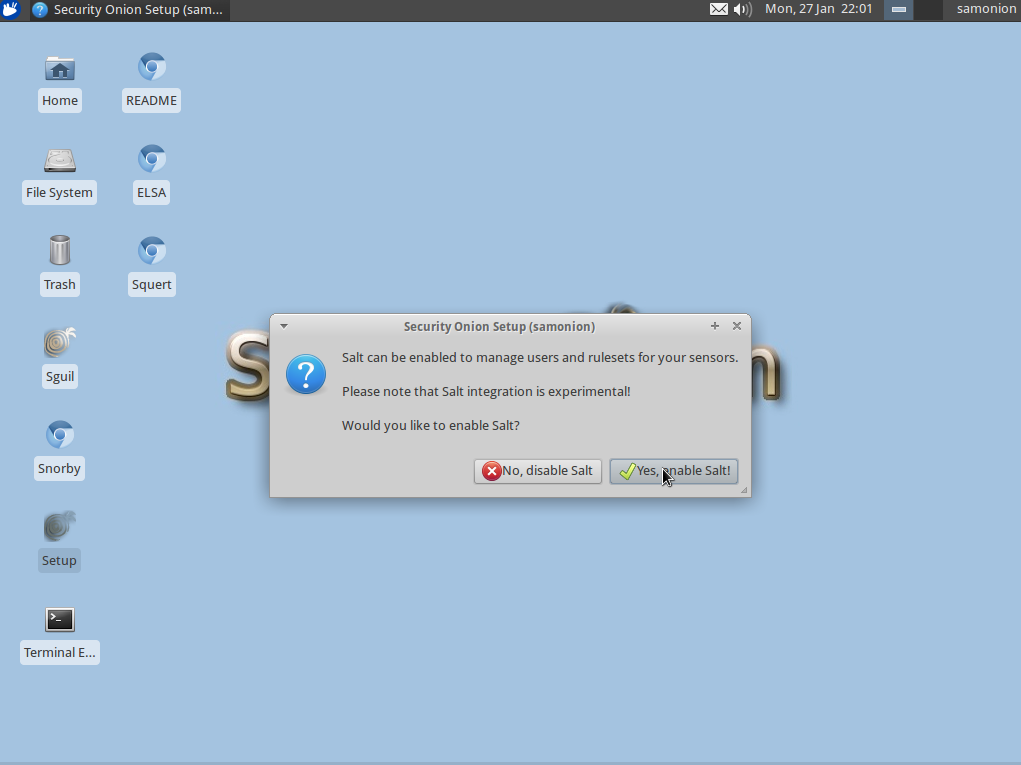
Task: Open the dialog window menu arrow
Action: point(284,326)
